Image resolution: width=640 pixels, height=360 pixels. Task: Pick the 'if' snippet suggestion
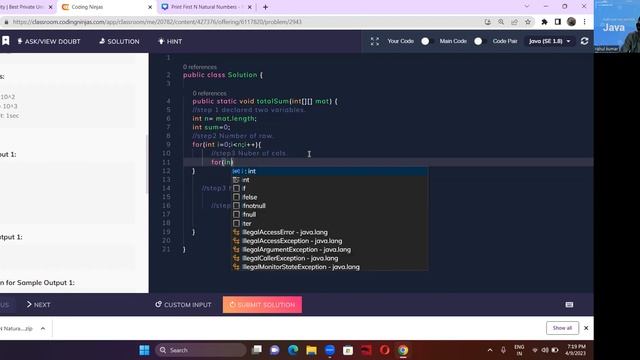[329, 188]
